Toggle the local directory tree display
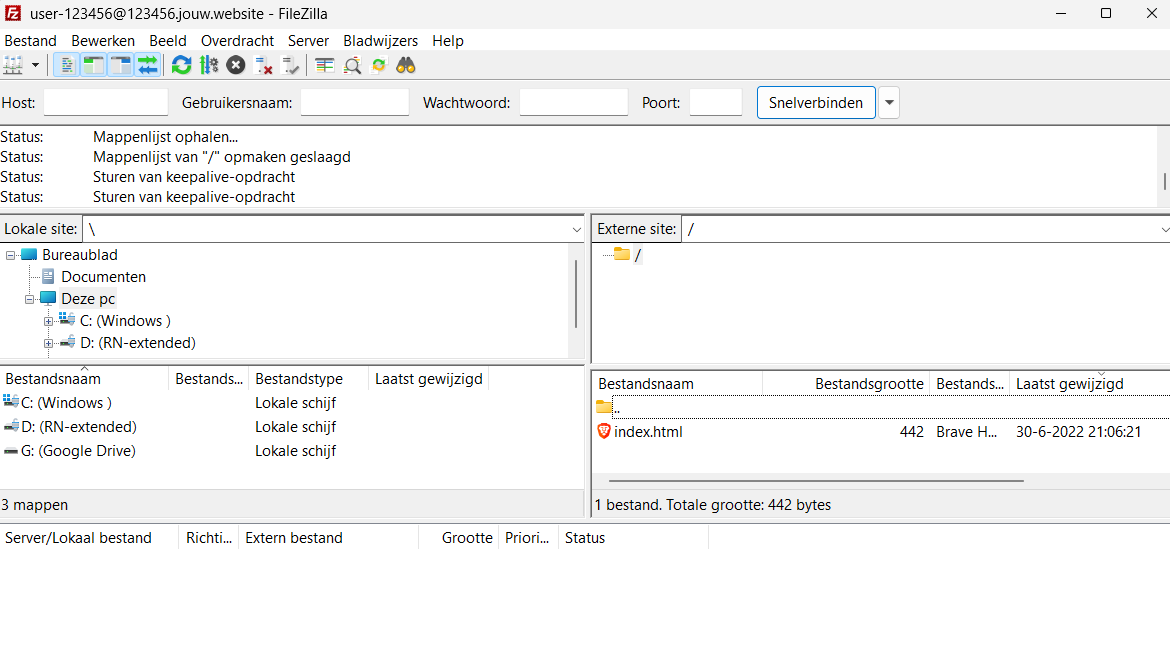 [94, 66]
